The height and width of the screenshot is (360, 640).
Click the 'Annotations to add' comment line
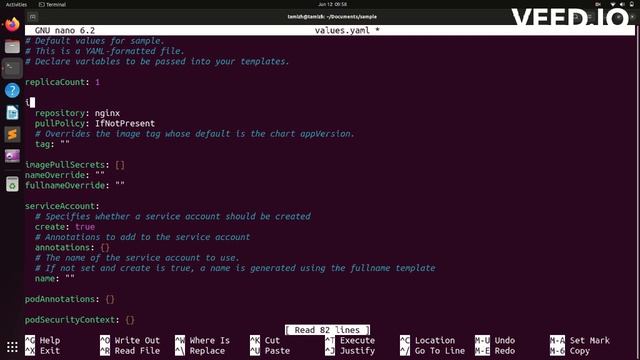tap(142, 237)
